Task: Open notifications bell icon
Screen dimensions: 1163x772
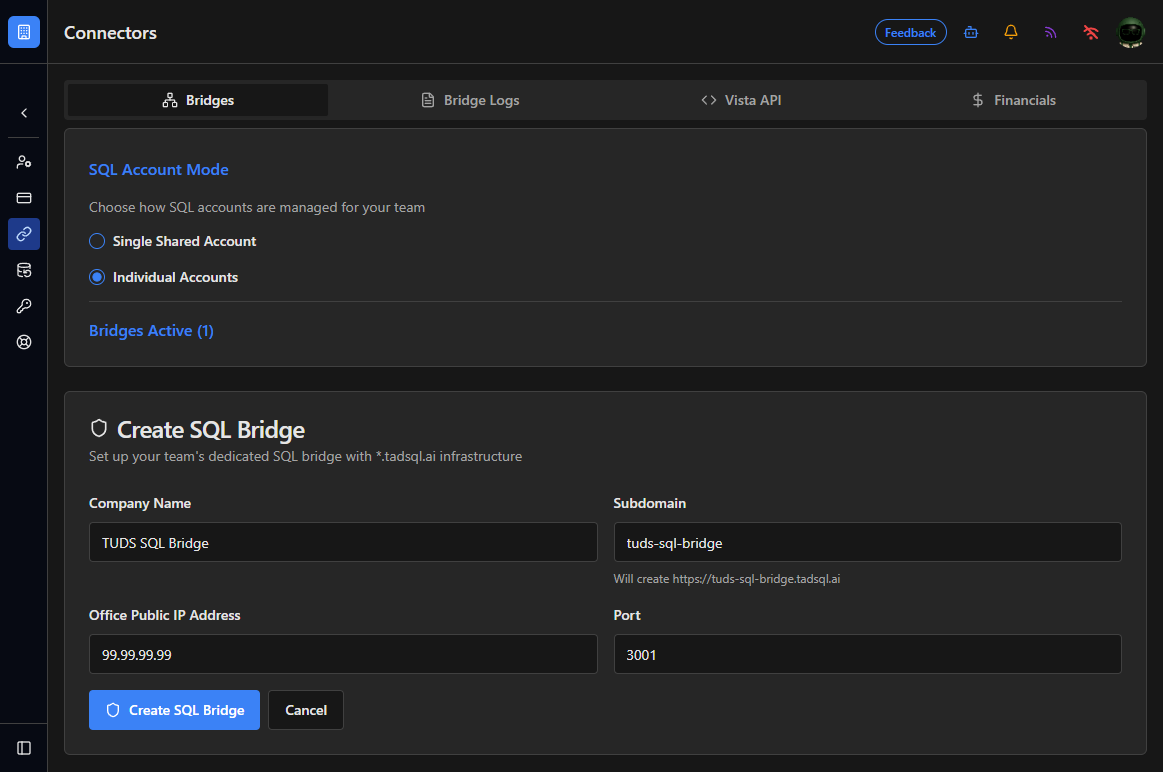Action: (x=1011, y=32)
